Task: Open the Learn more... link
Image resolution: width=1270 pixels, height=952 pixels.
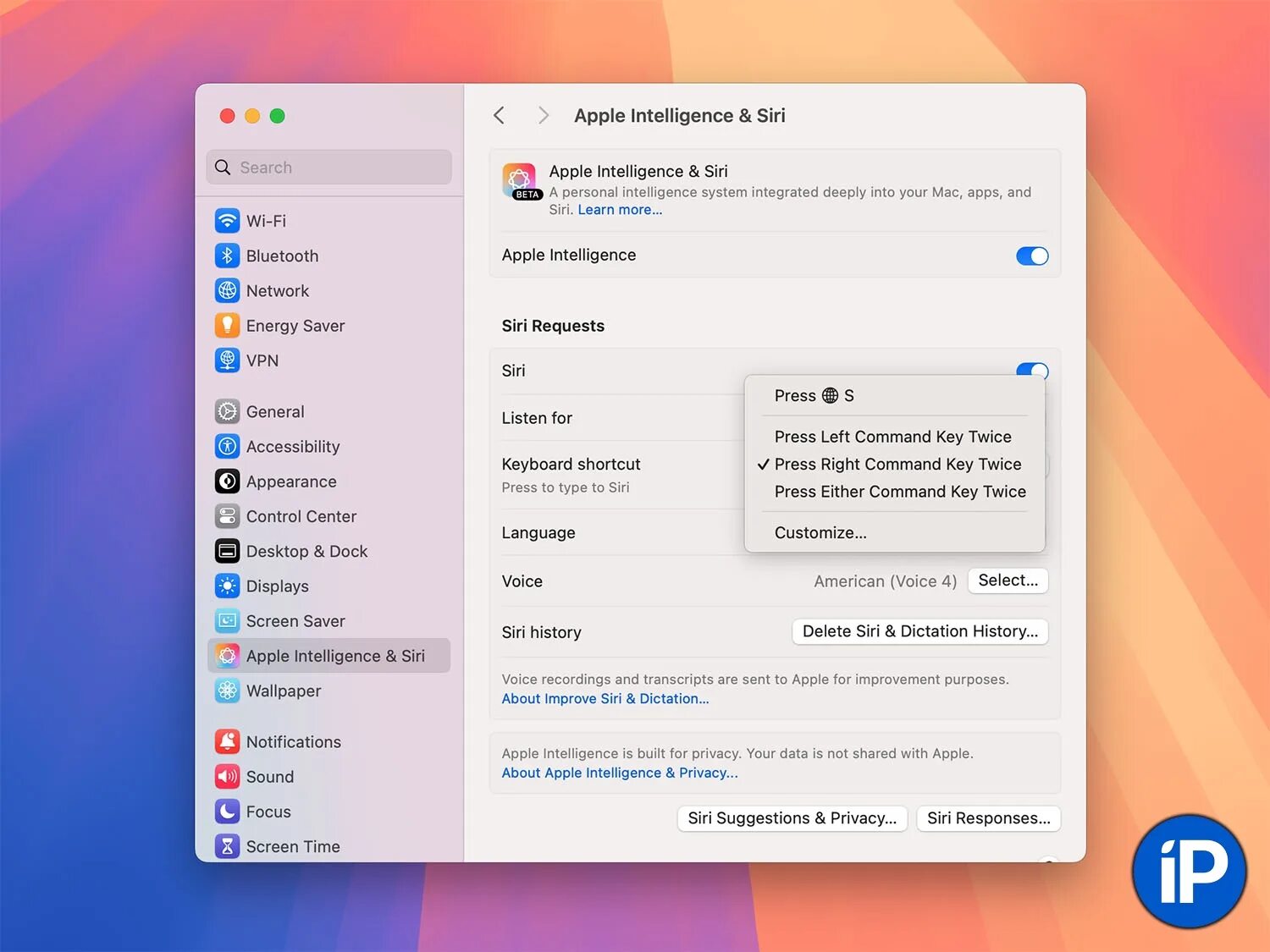Action: tap(620, 210)
